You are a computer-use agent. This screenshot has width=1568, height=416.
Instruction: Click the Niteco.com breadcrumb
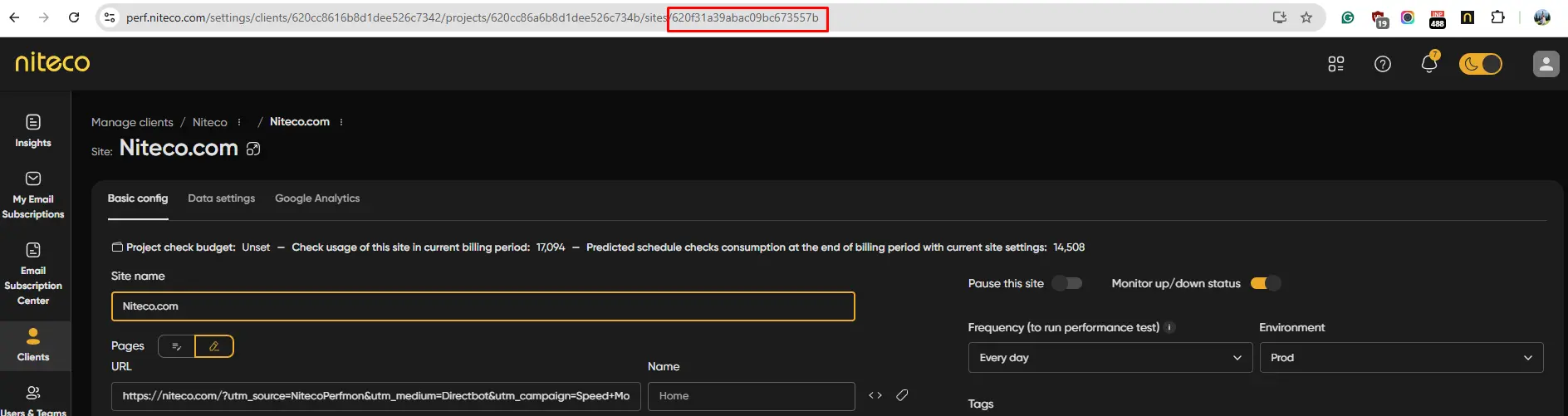click(x=300, y=121)
